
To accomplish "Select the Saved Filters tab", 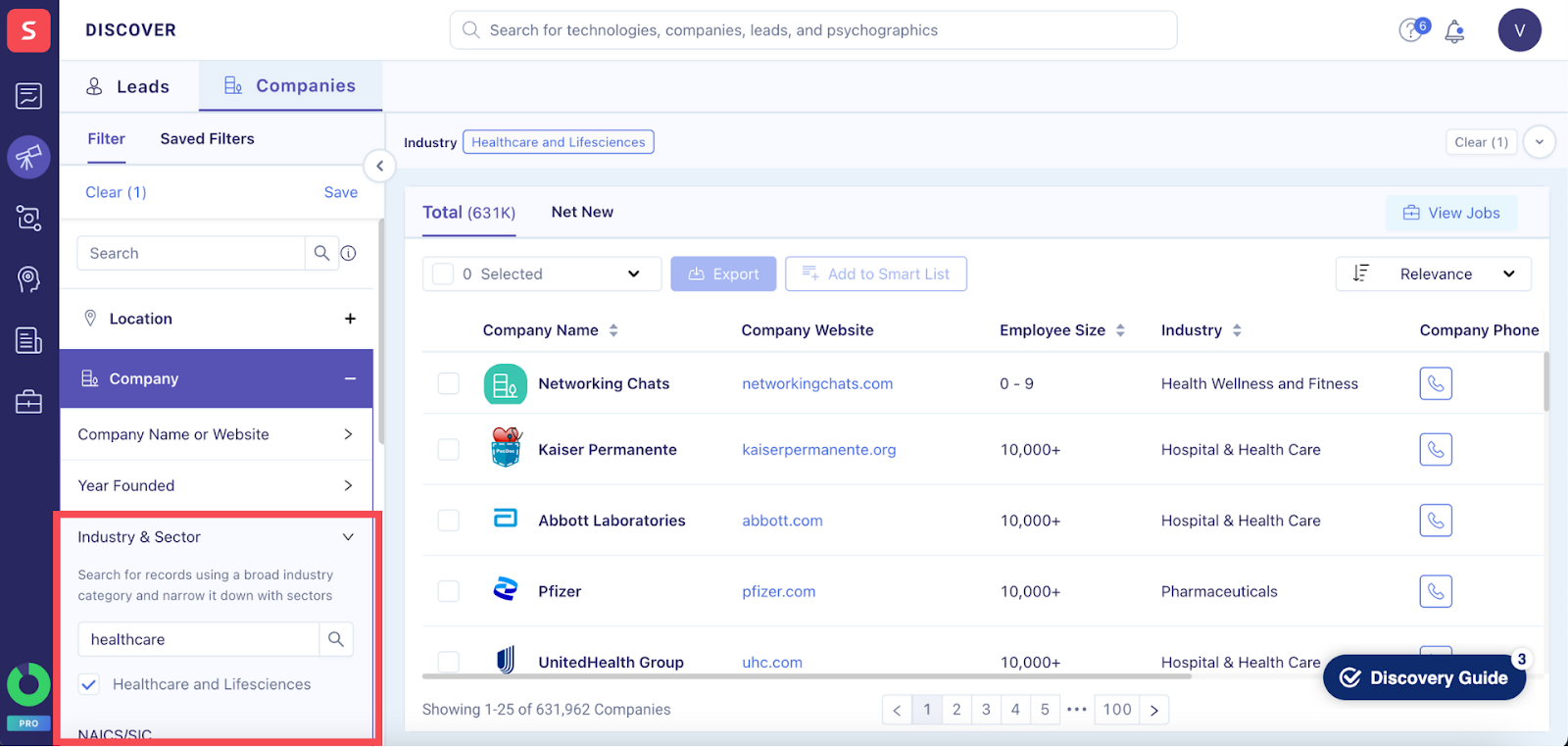I will pos(208,139).
